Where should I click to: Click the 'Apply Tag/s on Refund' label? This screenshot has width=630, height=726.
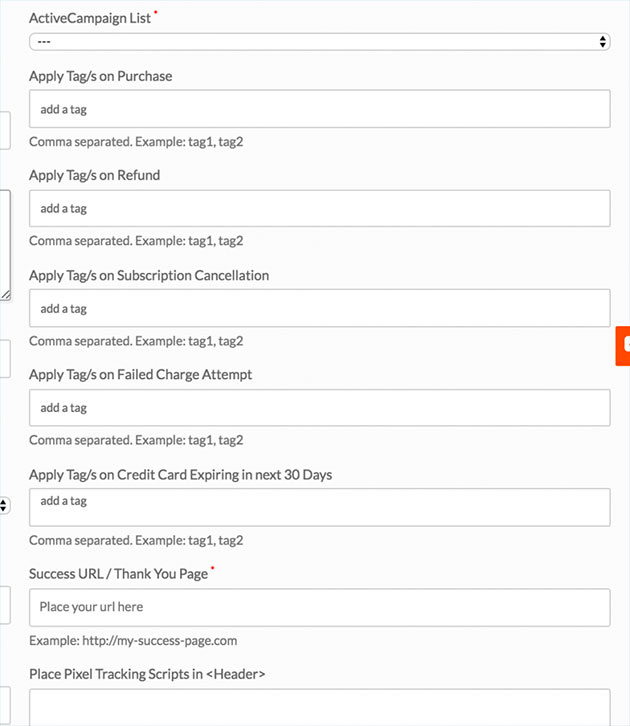(94, 175)
